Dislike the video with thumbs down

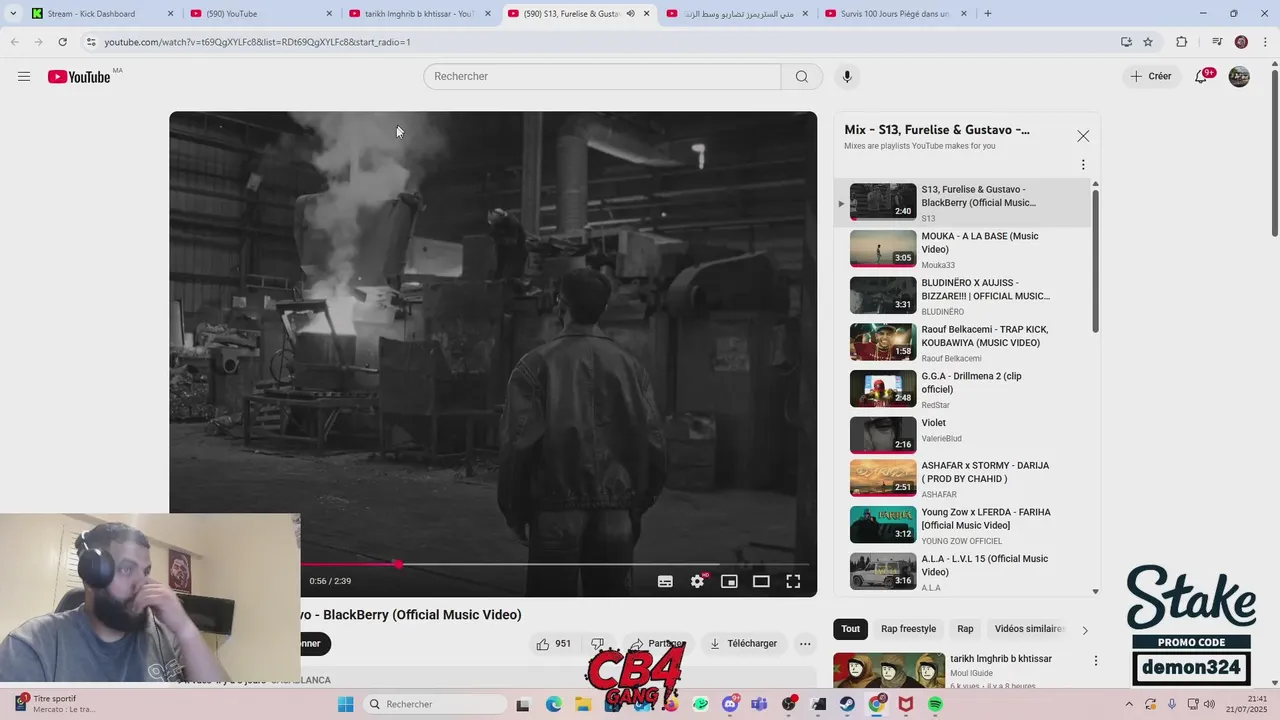(598, 644)
